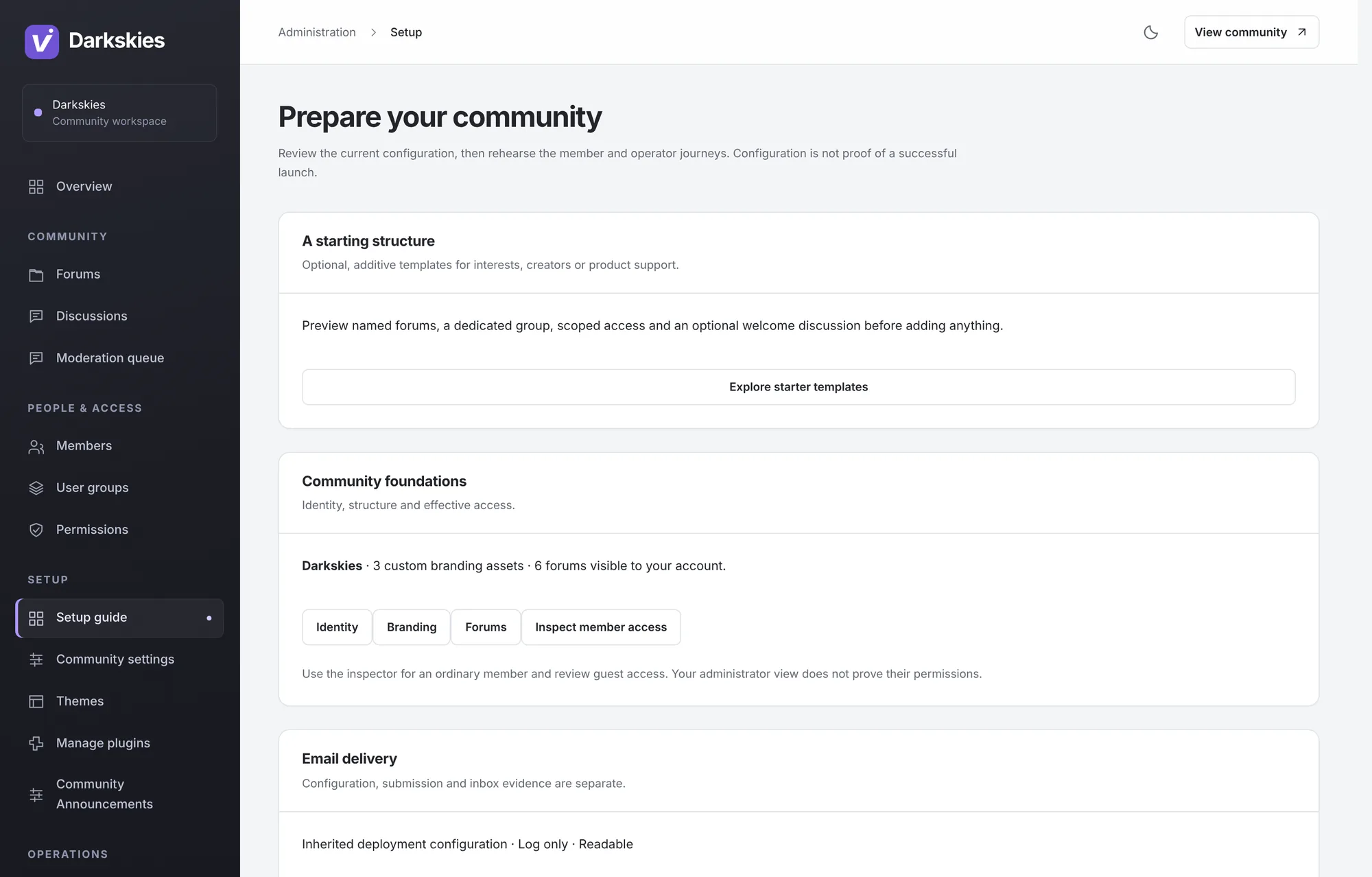Open the Darkskies Community workspace switcher

[x=119, y=113]
